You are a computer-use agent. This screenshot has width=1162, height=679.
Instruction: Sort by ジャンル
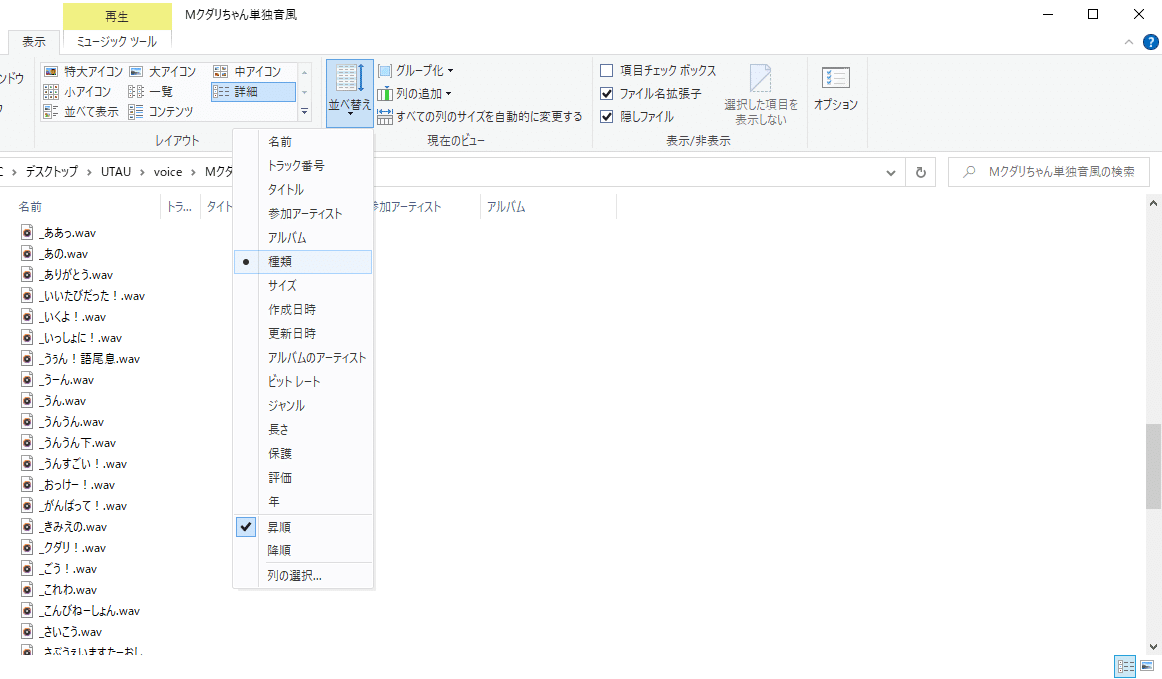click(303, 405)
